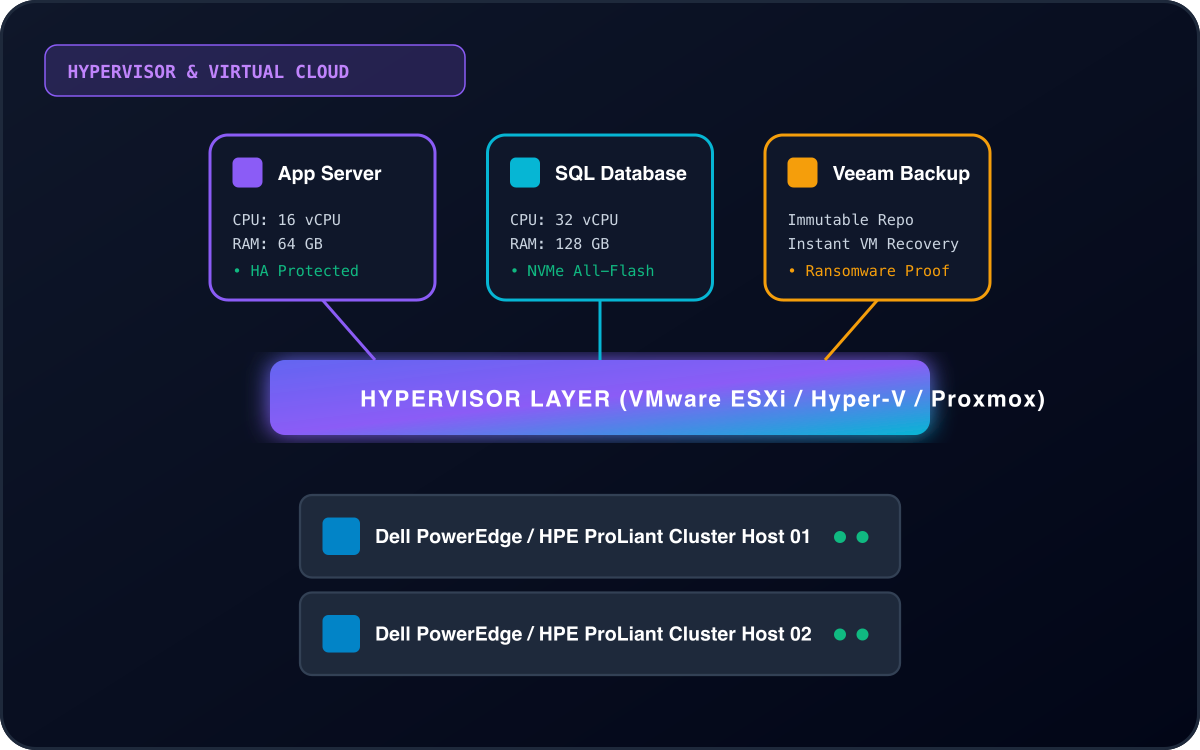
Task: Click the Instant VM Recovery text
Action: [873, 244]
